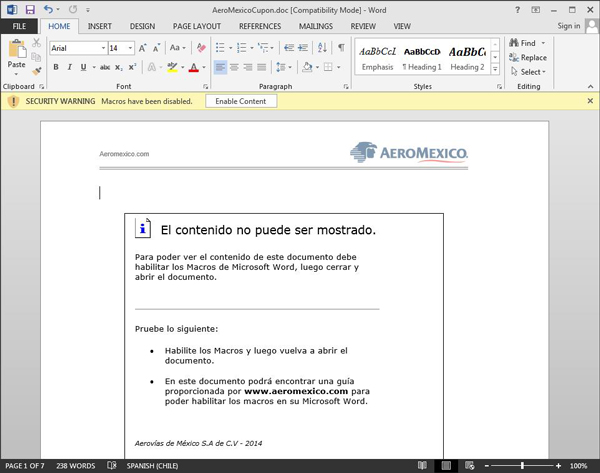
Task: Switch to the REVIEW tab
Action: pos(363,26)
